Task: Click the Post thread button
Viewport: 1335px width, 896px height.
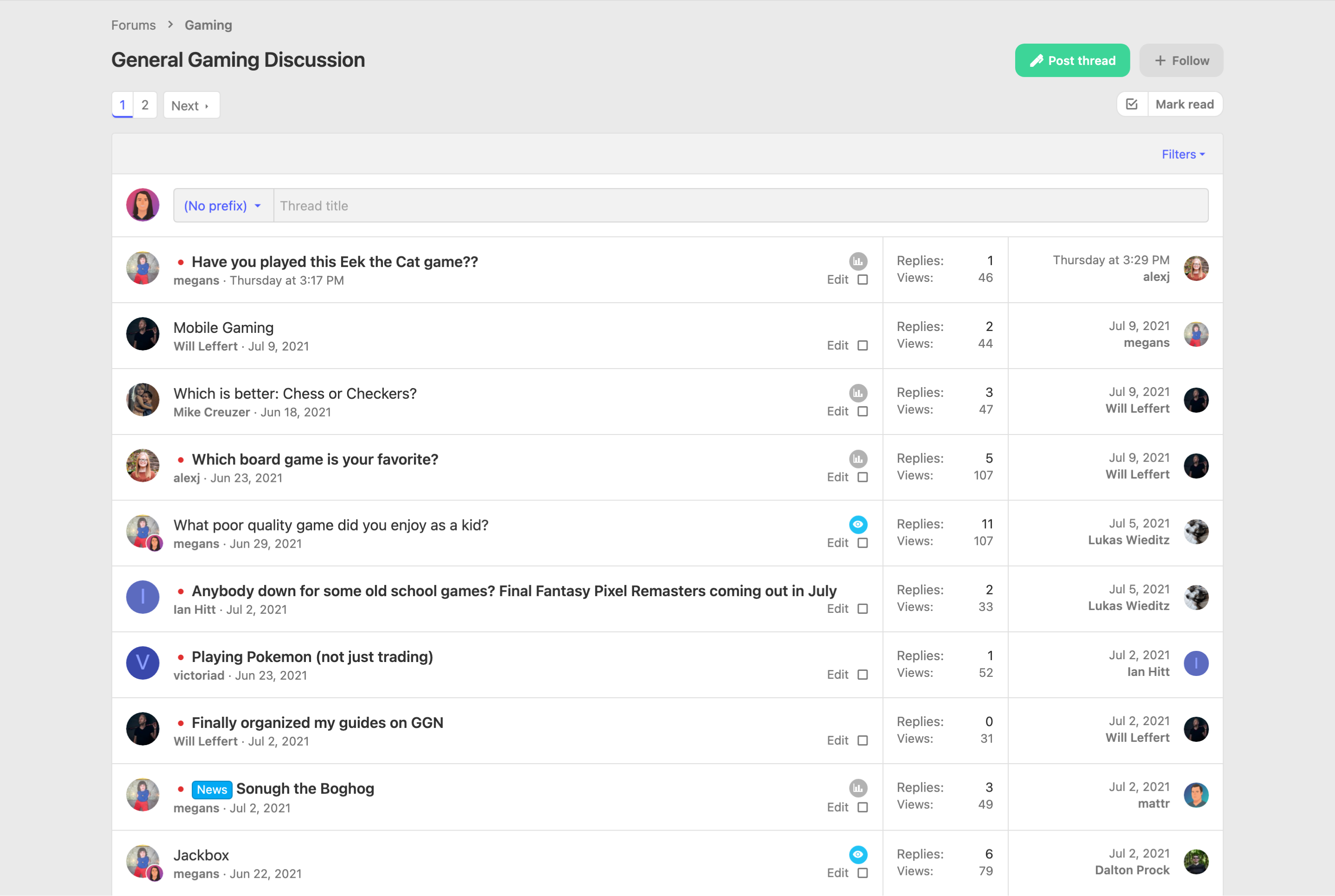Action: tap(1072, 60)
